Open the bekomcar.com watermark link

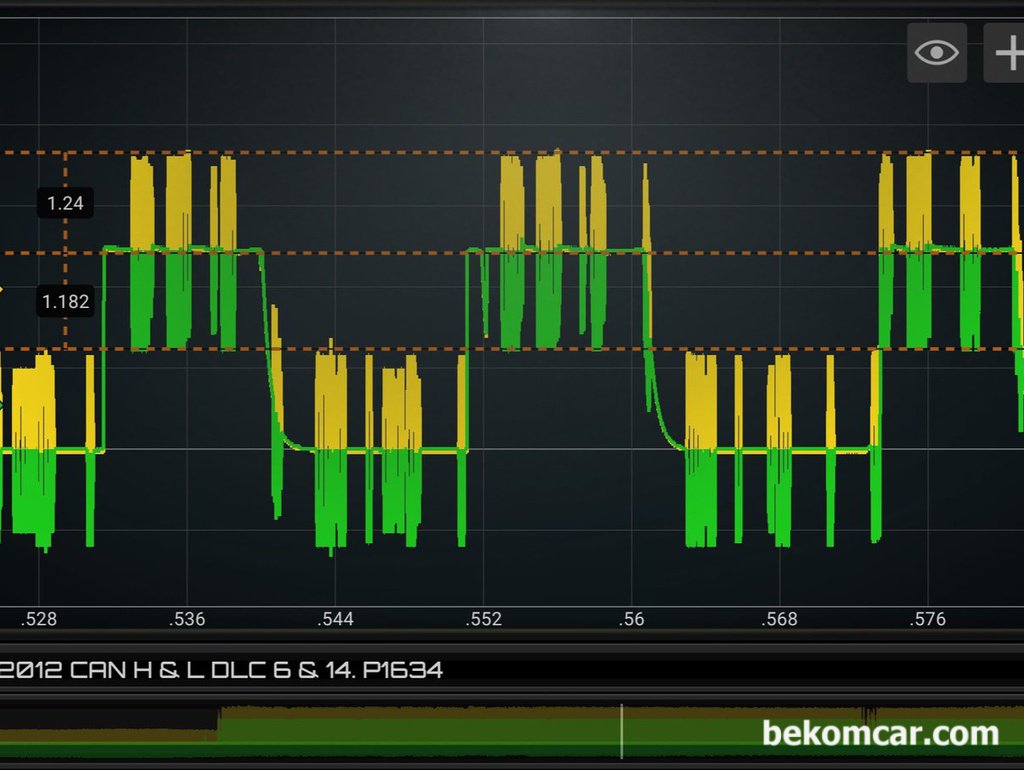click(x=880, y=733)
